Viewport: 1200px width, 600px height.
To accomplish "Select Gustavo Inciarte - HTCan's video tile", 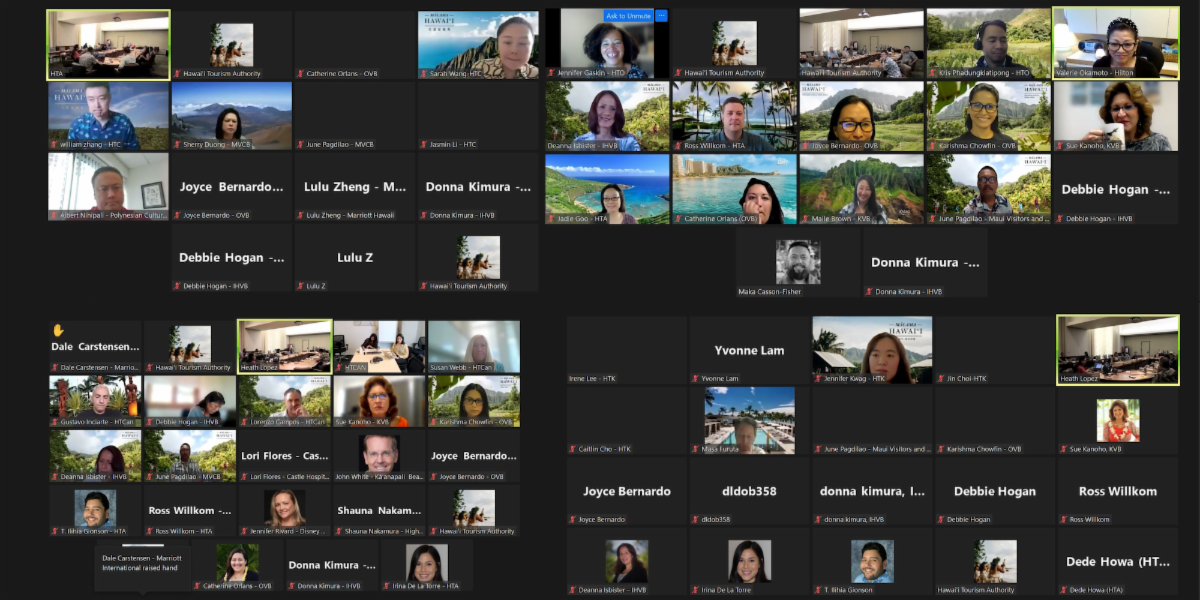I will (95, 400).
